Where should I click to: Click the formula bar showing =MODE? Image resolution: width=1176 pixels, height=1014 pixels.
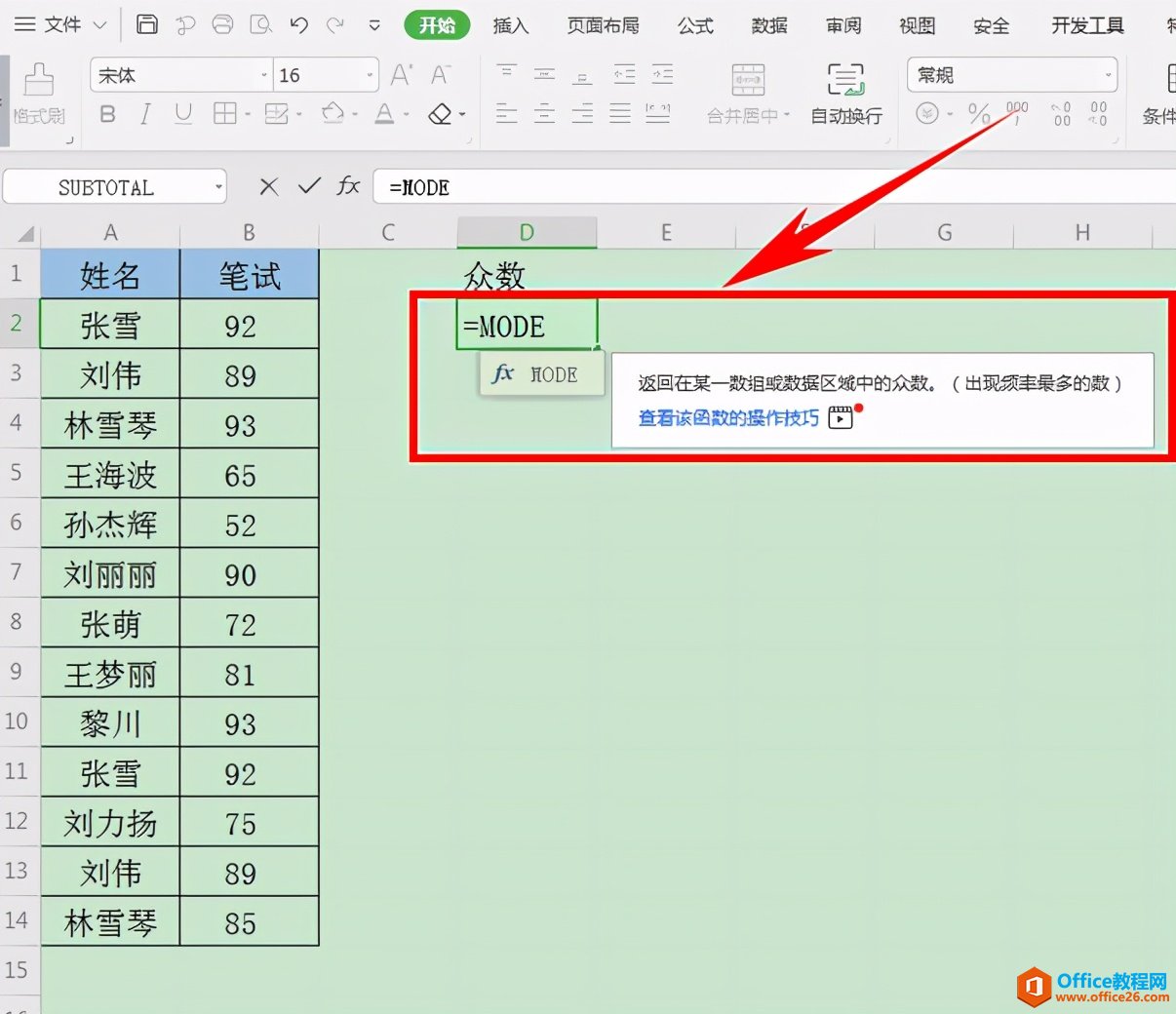(x=774, y=186)
